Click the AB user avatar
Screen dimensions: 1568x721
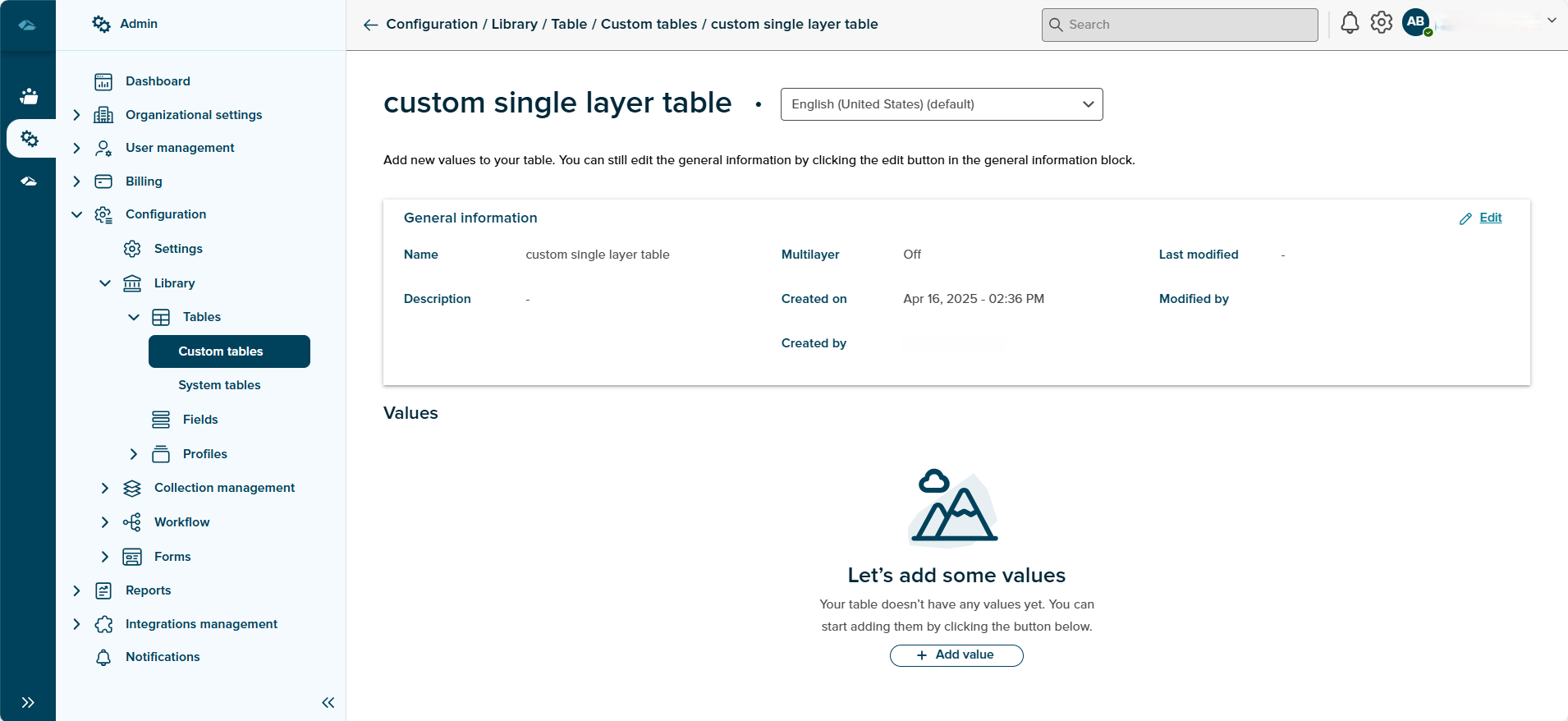pyautogui.click(x=1416, y=22)
